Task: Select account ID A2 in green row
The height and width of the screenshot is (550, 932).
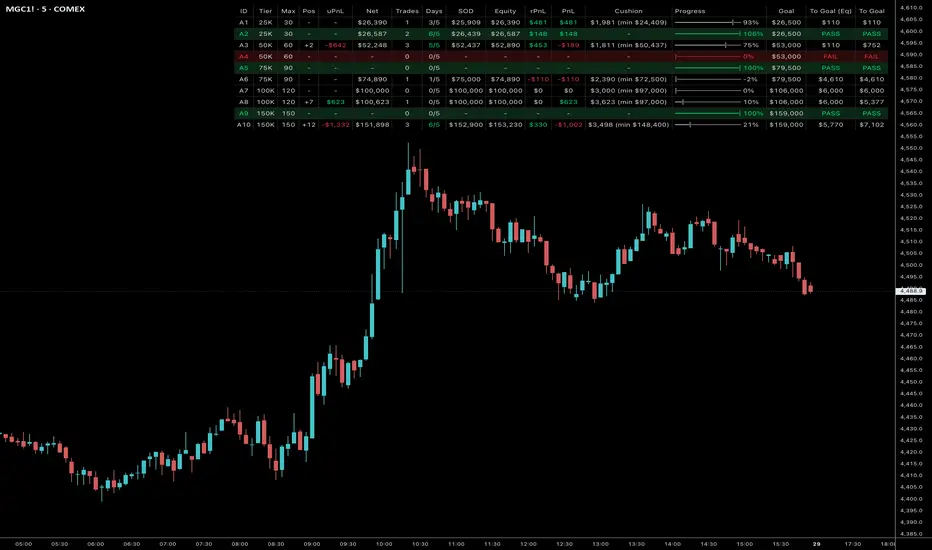Action: [243, 34]
